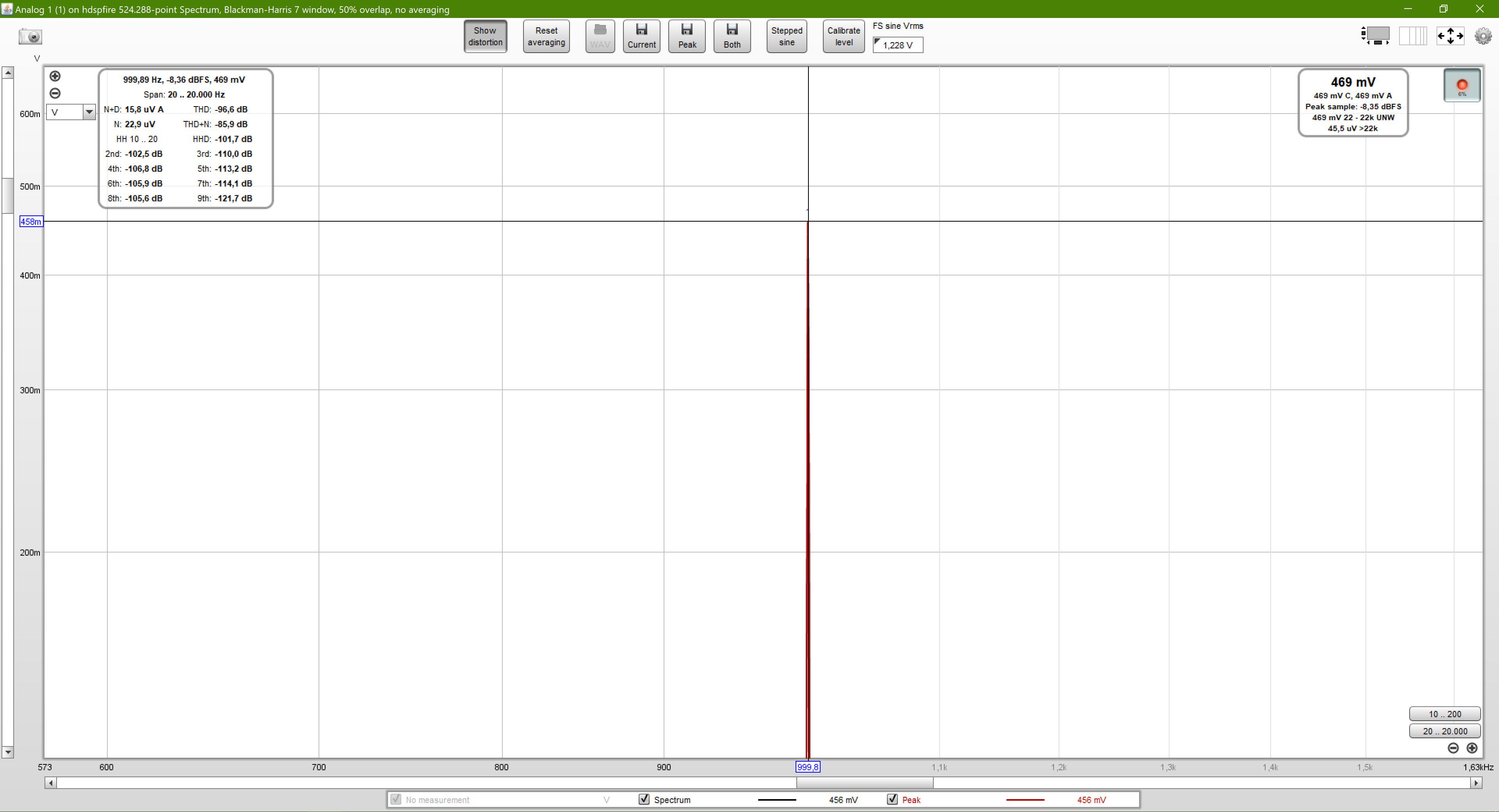Zoom in vertical axis plus icon
The width and height of the screenshot is (1499, 812).
[x=55, y=76]
